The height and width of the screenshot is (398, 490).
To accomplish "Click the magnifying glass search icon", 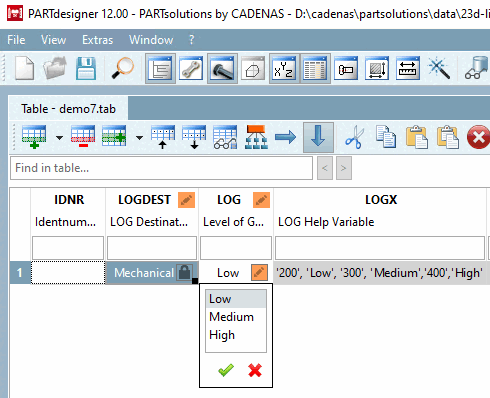I will 122,68.
